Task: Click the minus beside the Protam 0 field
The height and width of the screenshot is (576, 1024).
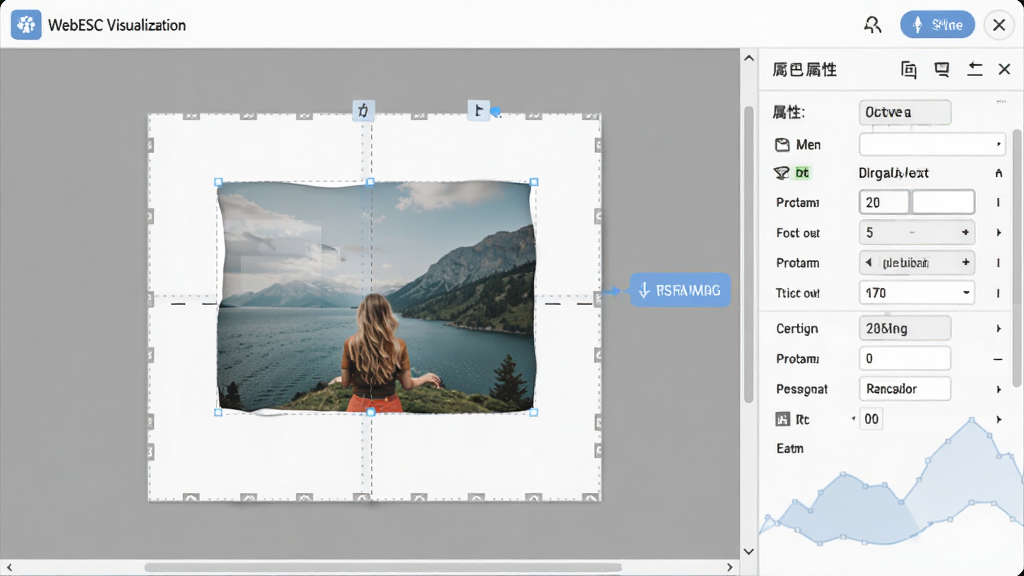Action: pyautogui.click(x=998, y=359)
